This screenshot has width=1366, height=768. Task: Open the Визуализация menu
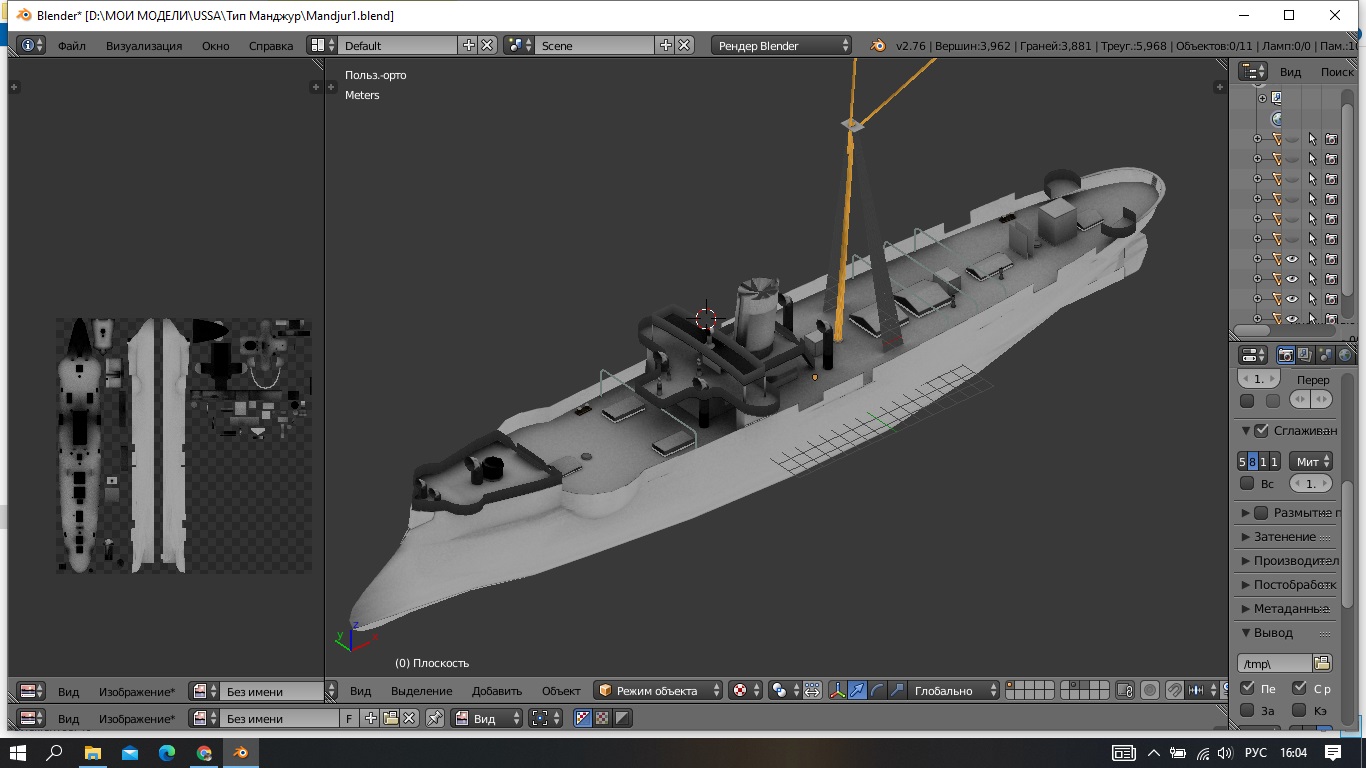144,46
